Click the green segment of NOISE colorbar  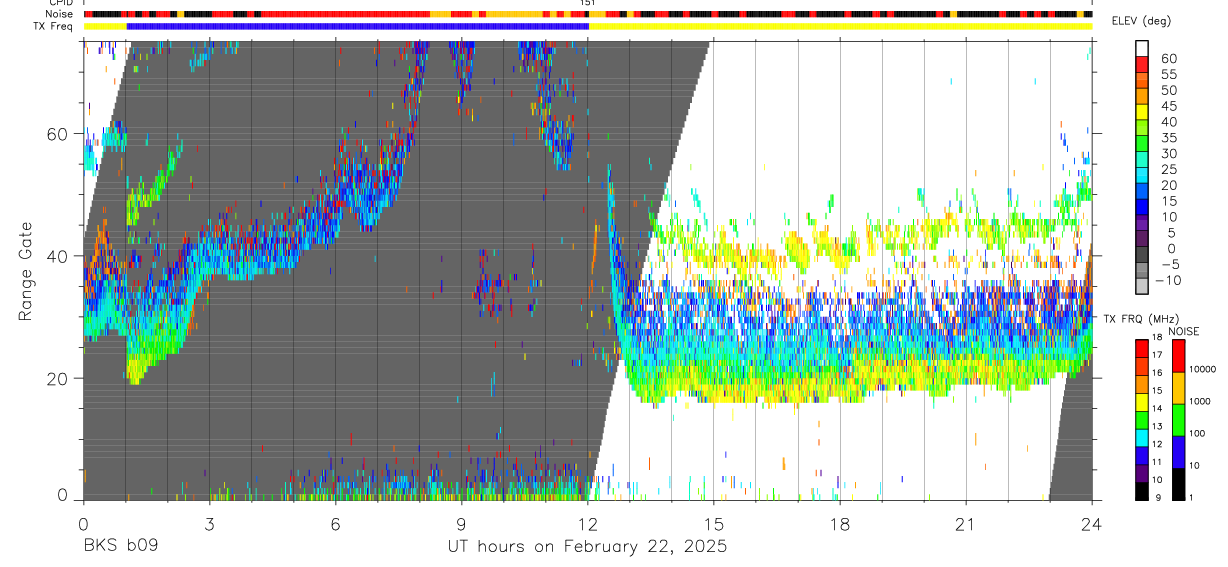pos(1178,420)
